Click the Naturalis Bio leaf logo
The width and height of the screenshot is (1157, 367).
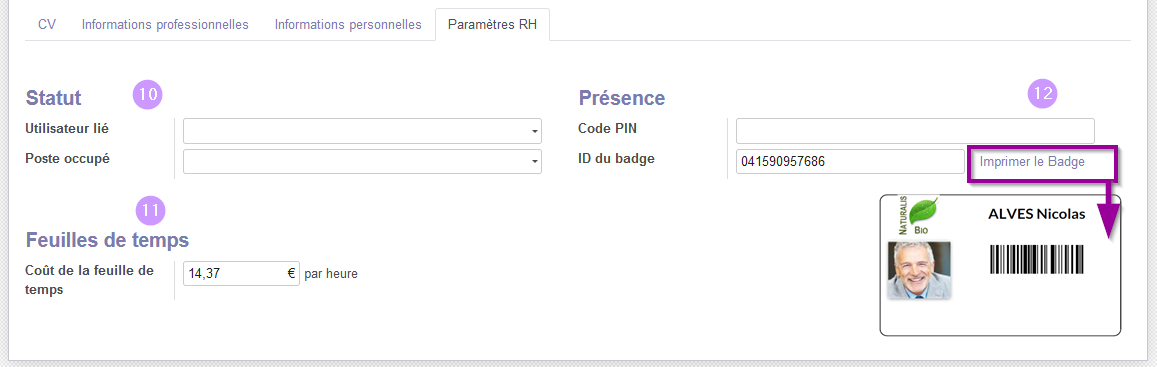click(x=919, y=216)
